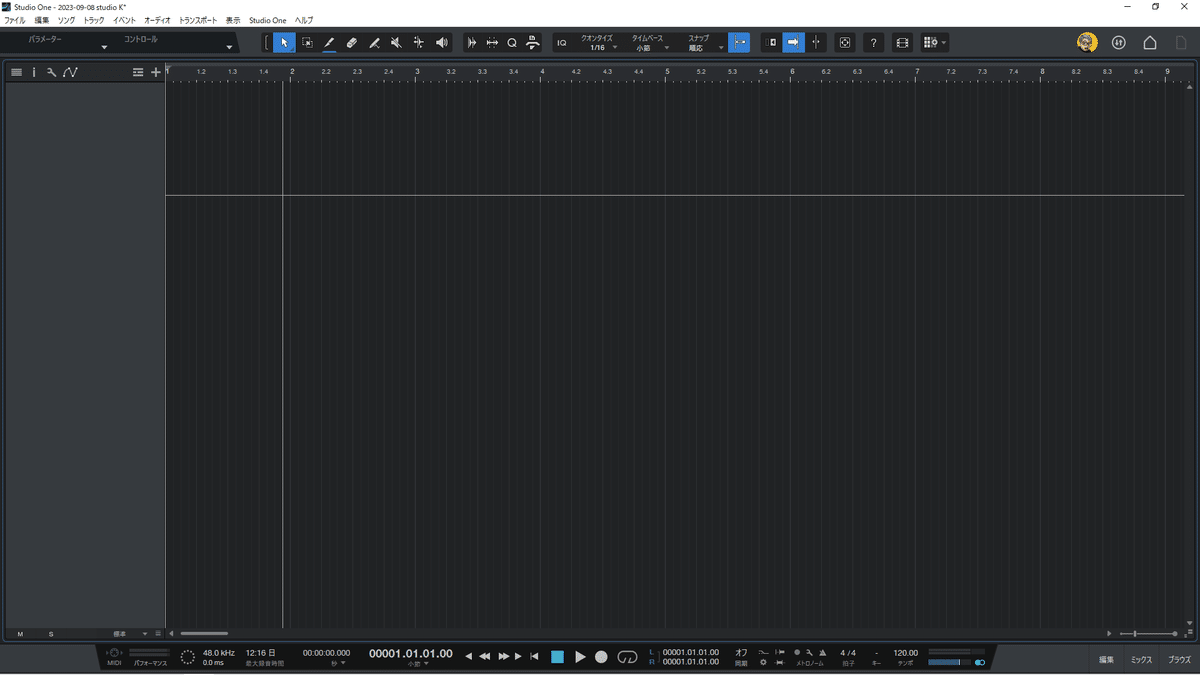The height and width of the screenshot is (675, 1200).
Task: Toggle the Autoscroll arrow button
Action: (793, 43)
